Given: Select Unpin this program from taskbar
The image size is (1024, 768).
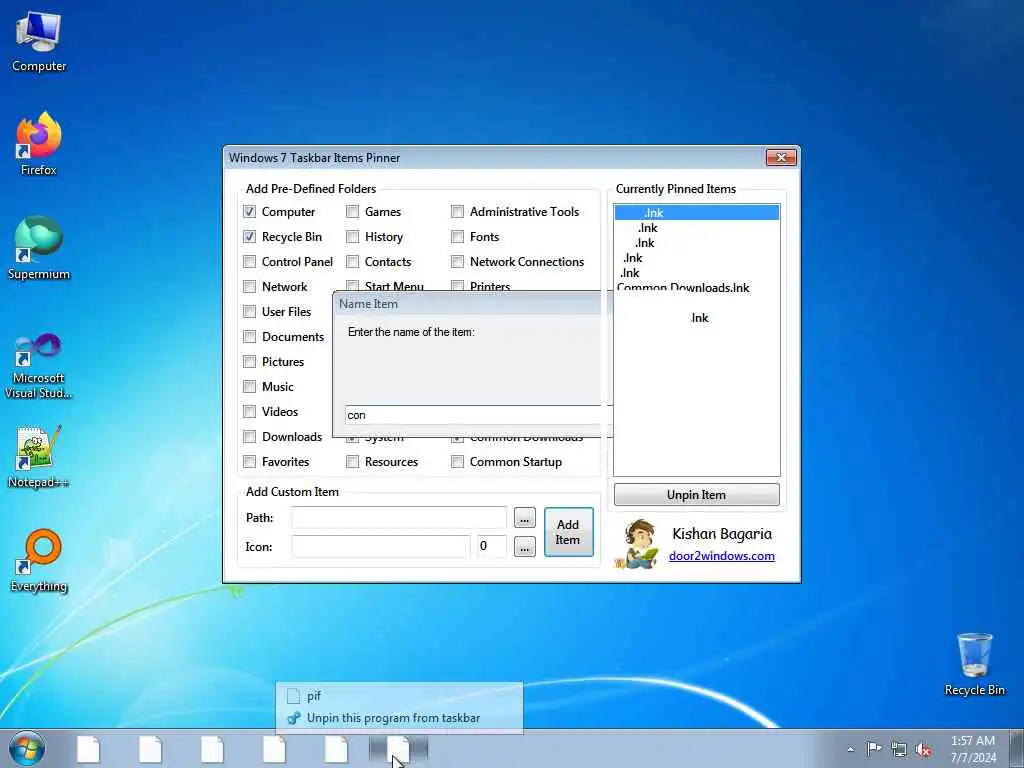Looking at the screenshot, I should [398, 718].
